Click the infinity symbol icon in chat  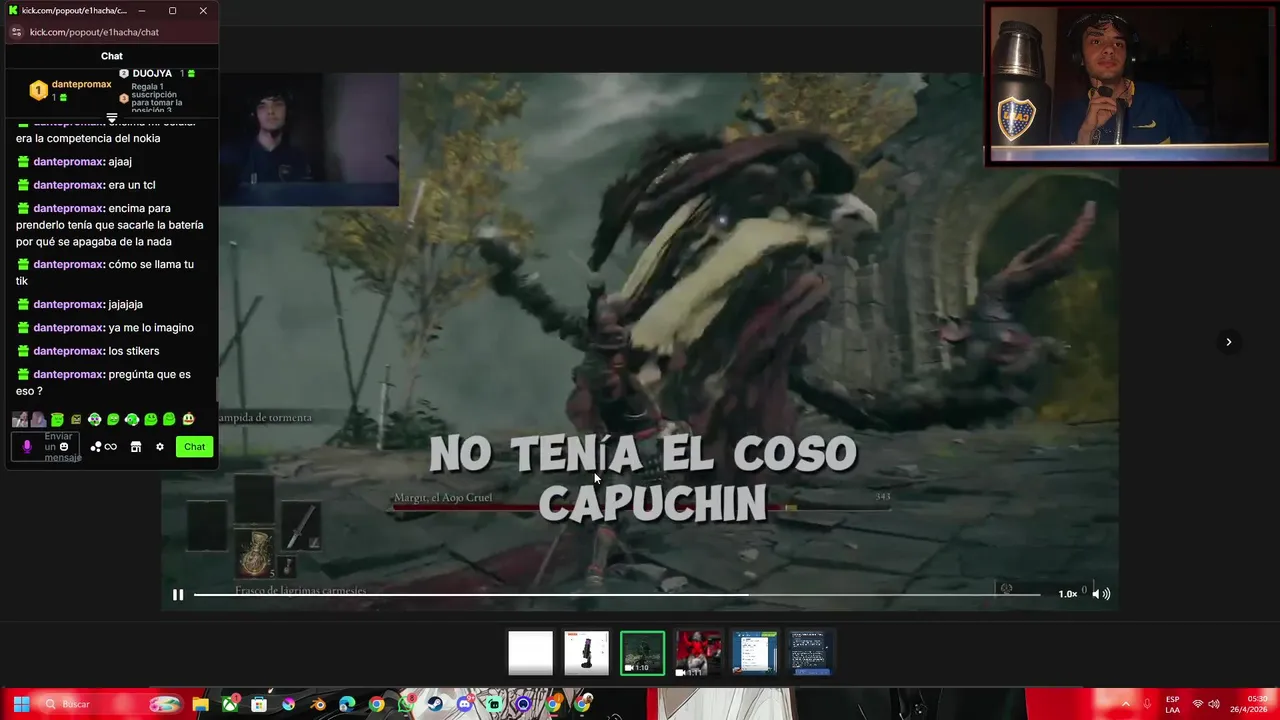[x=111, y=447]
